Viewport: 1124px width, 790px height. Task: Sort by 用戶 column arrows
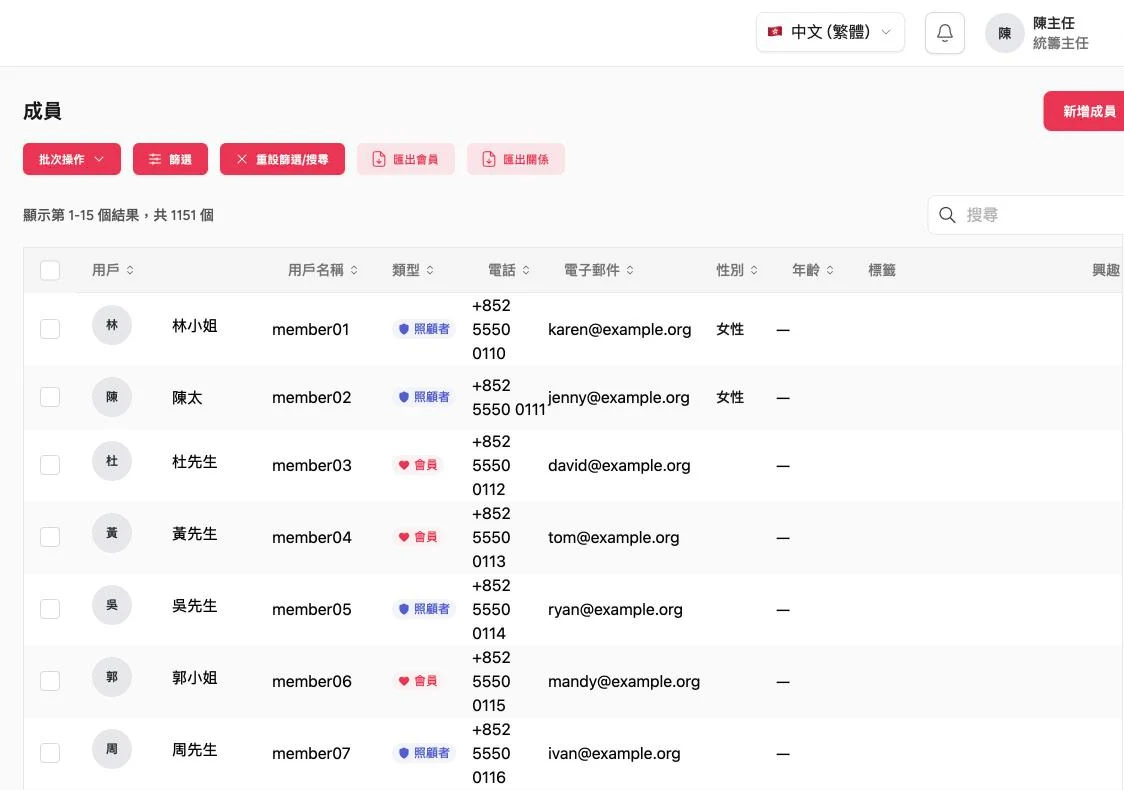point(130,270)
